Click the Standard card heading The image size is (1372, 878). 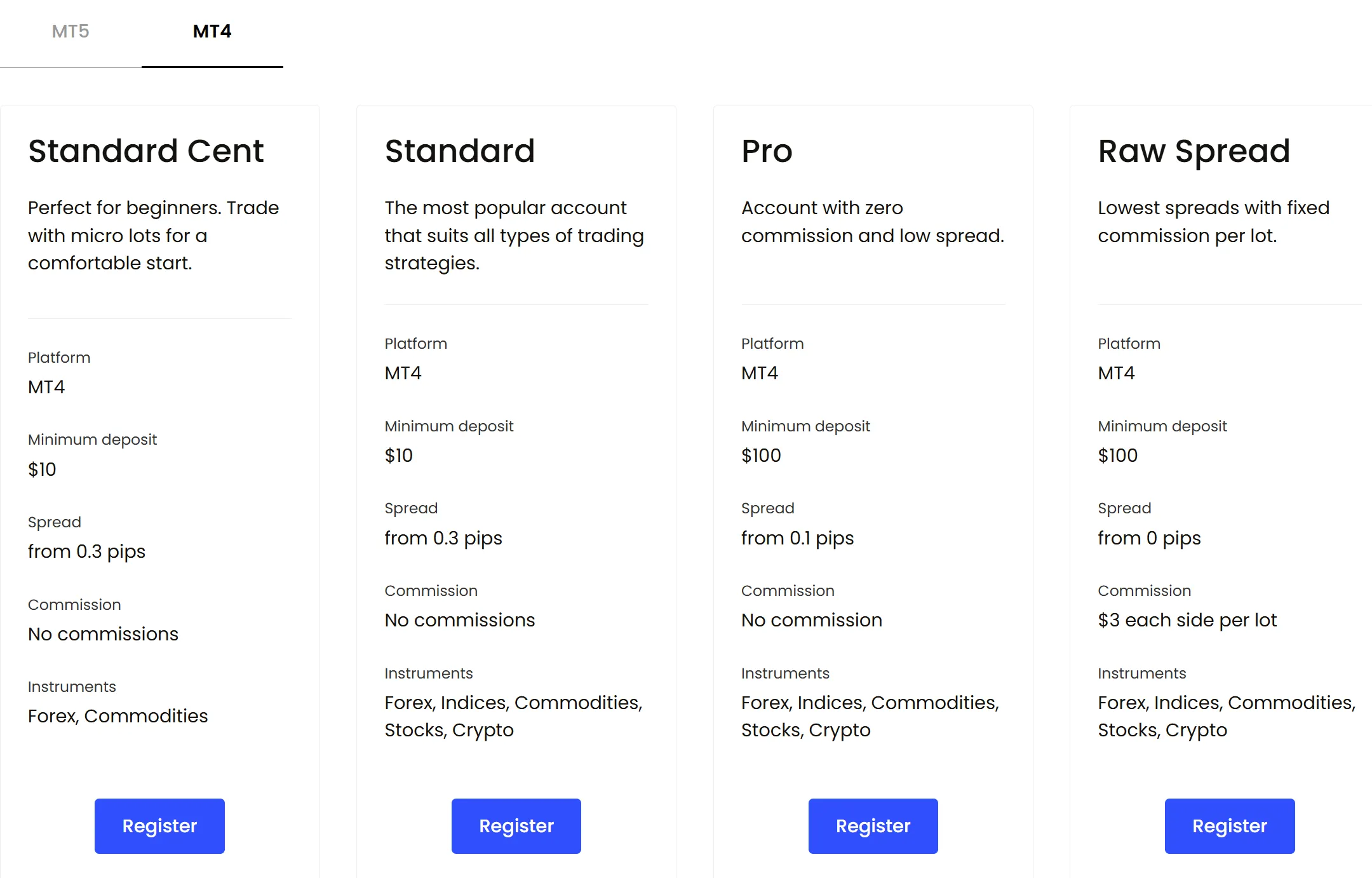(460, 151)
